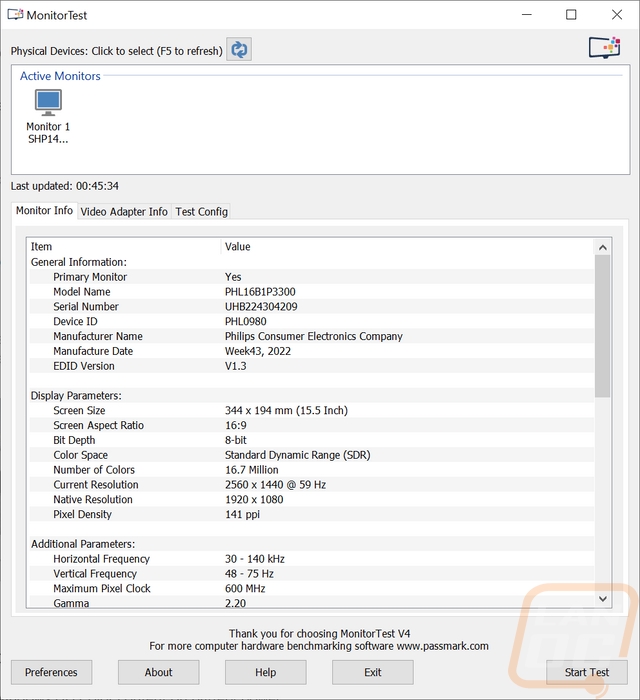Screen dimensions: 640x700
Task: Select the Primary Monitor row
Action: 312,277
